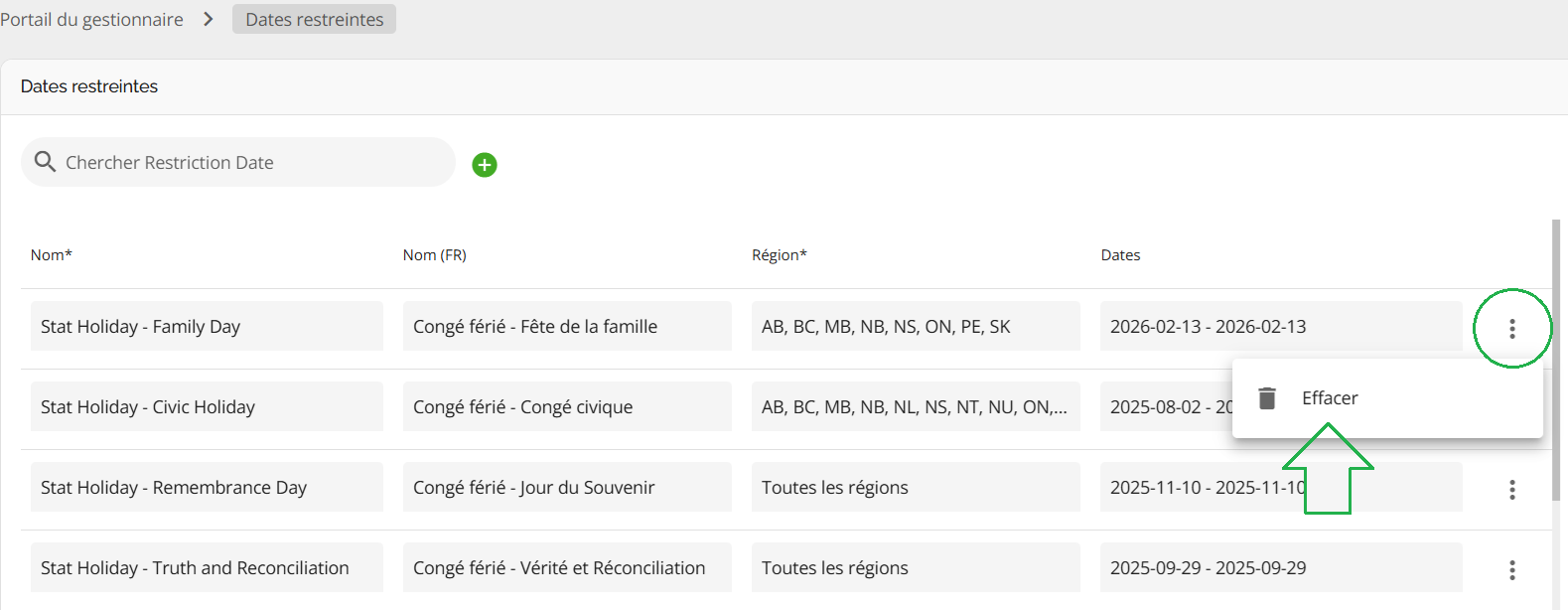Click the trash icon in the popup menu
The width and height of the screenshot is (1568, 610).
(1267, 398)
